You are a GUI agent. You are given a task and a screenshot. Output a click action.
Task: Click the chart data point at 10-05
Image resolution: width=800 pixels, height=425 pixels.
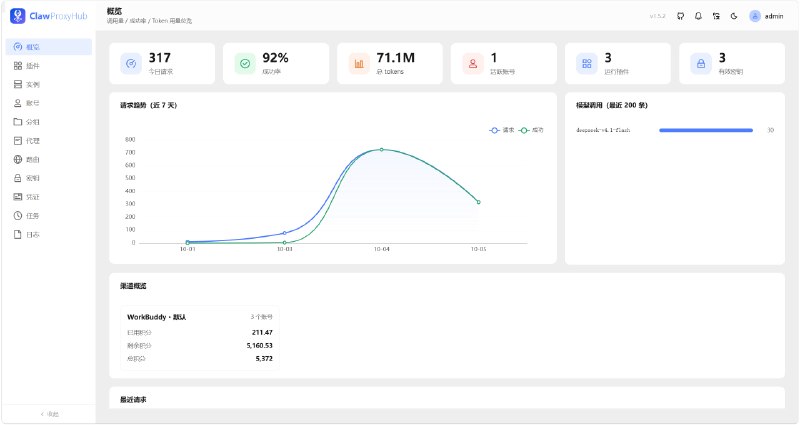click(479, 202)
